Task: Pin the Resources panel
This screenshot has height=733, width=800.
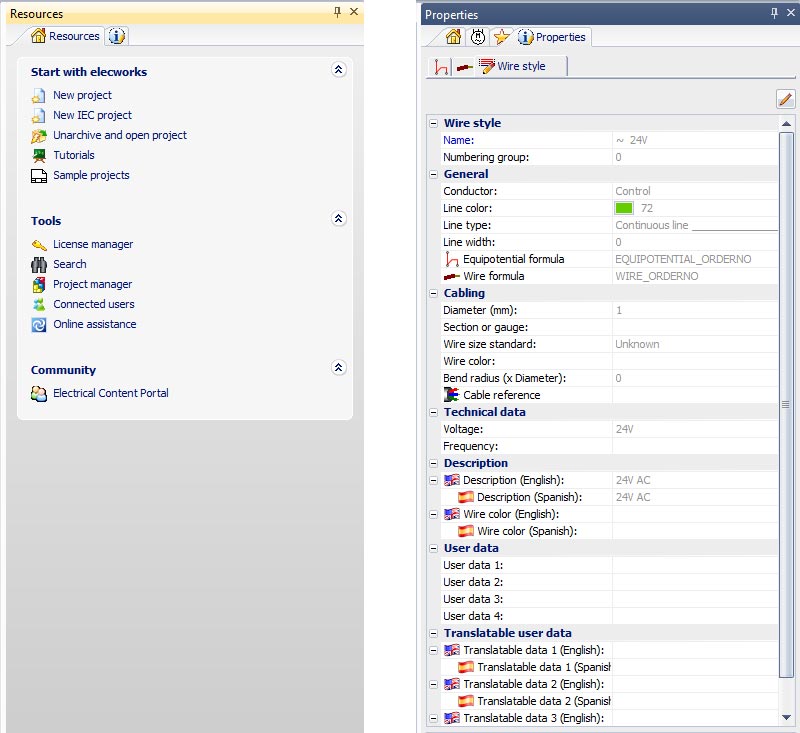Action: (337, 12)
